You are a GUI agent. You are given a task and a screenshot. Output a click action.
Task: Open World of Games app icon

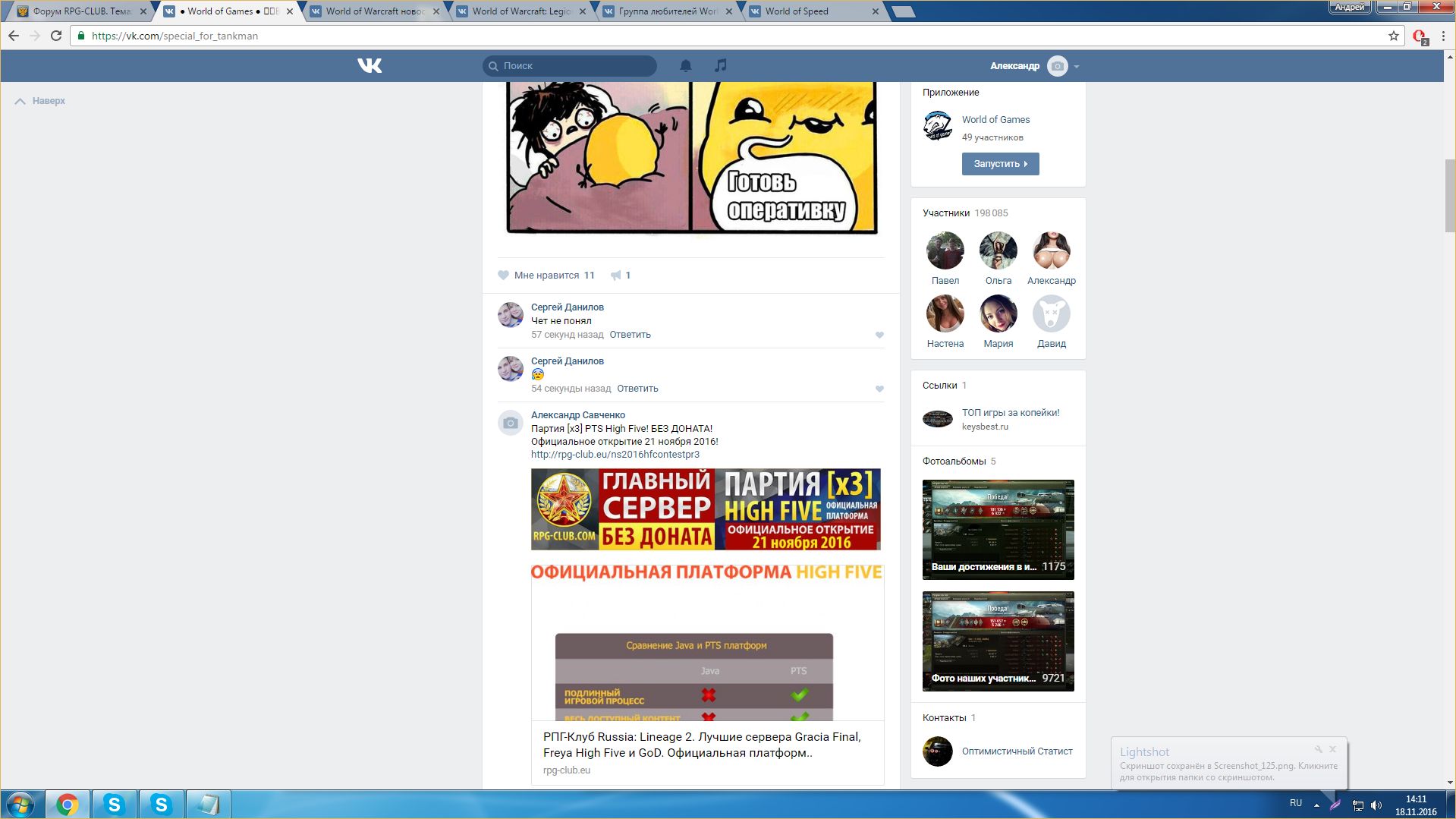938,126
